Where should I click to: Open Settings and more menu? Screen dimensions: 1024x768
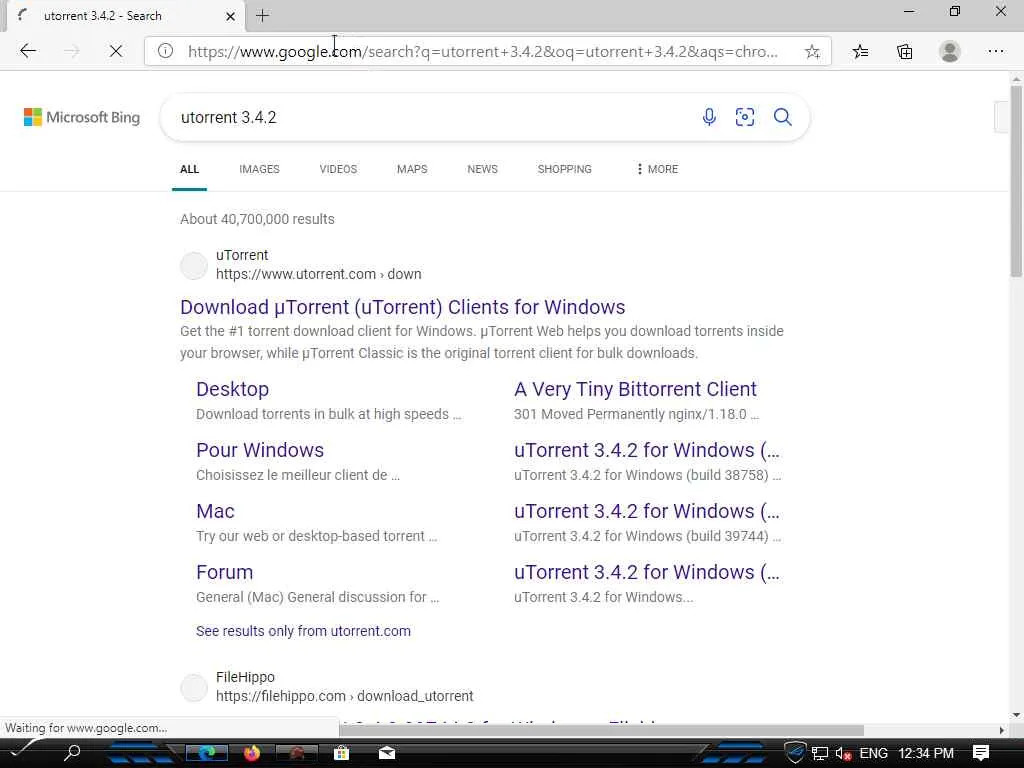[995, 51]
